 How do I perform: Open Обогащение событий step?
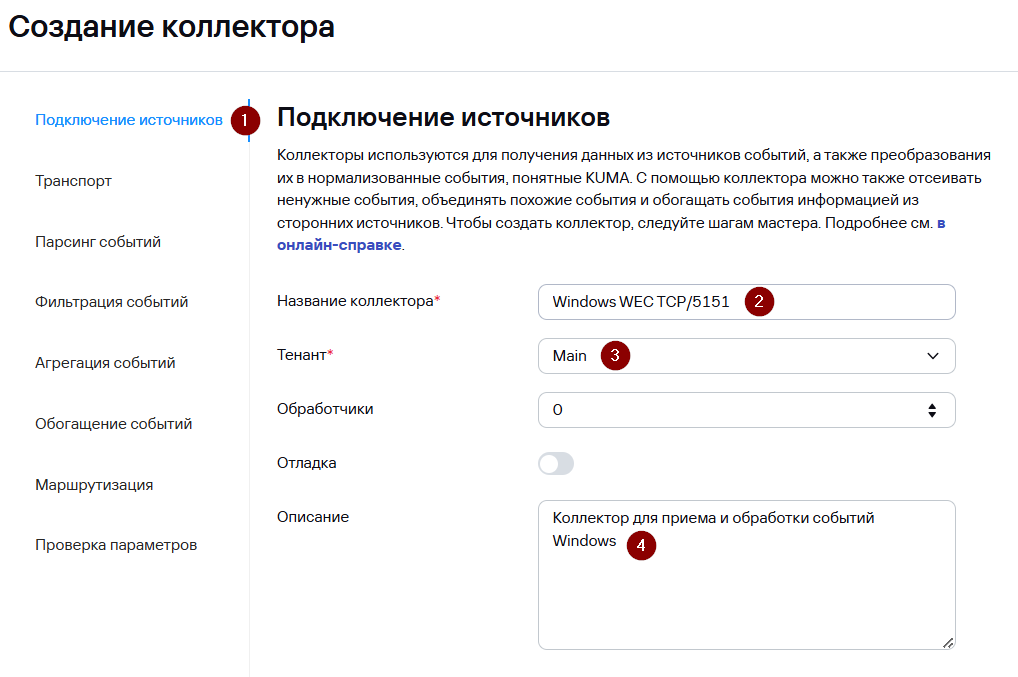coord(113,424)
